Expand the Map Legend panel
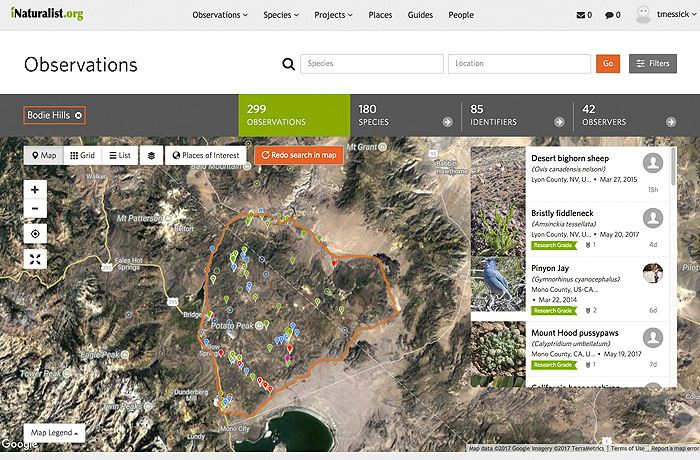The width and height of the screenshot is (700, 460). coord(54,433)
